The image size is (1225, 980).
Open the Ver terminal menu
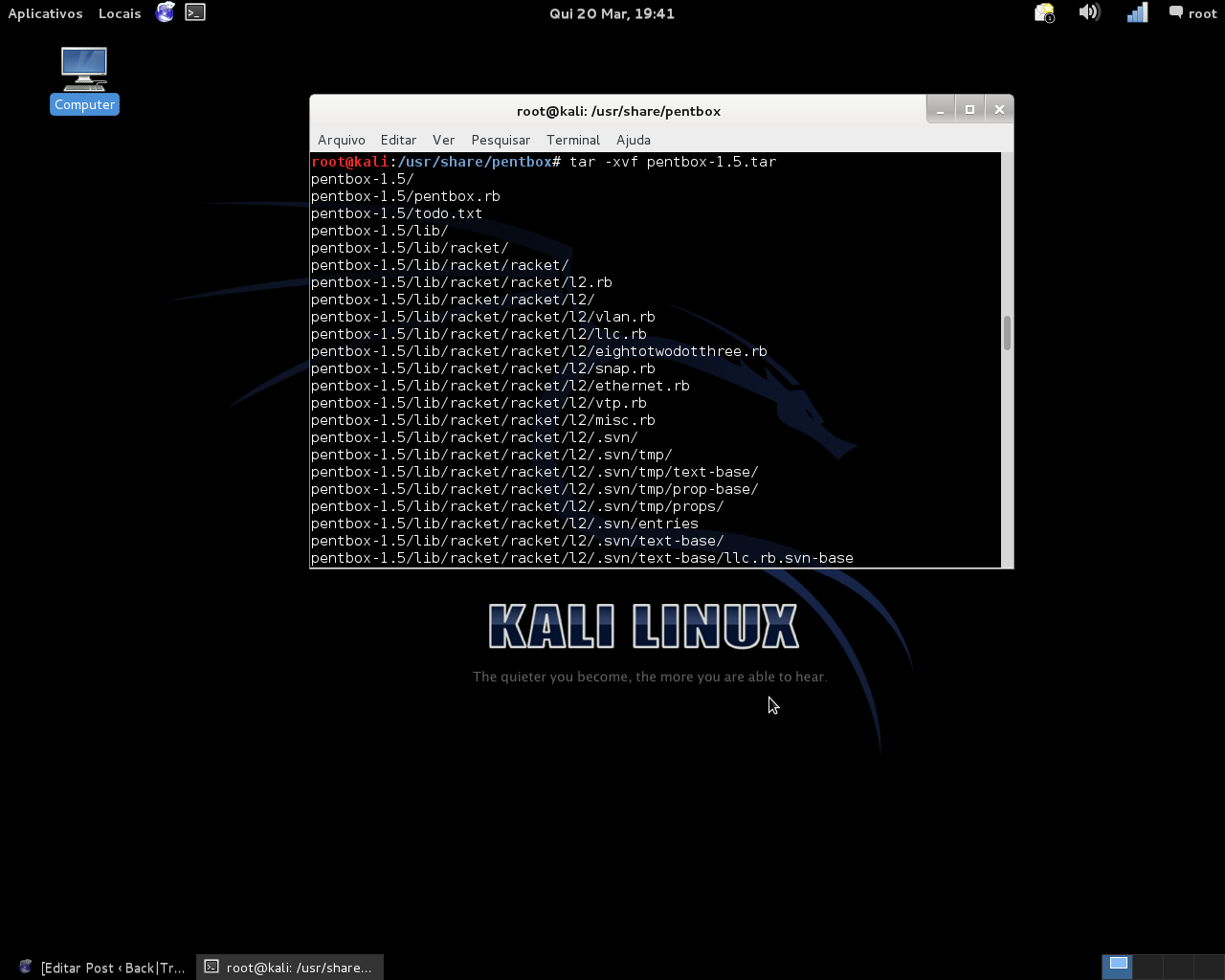coord(443,140)
